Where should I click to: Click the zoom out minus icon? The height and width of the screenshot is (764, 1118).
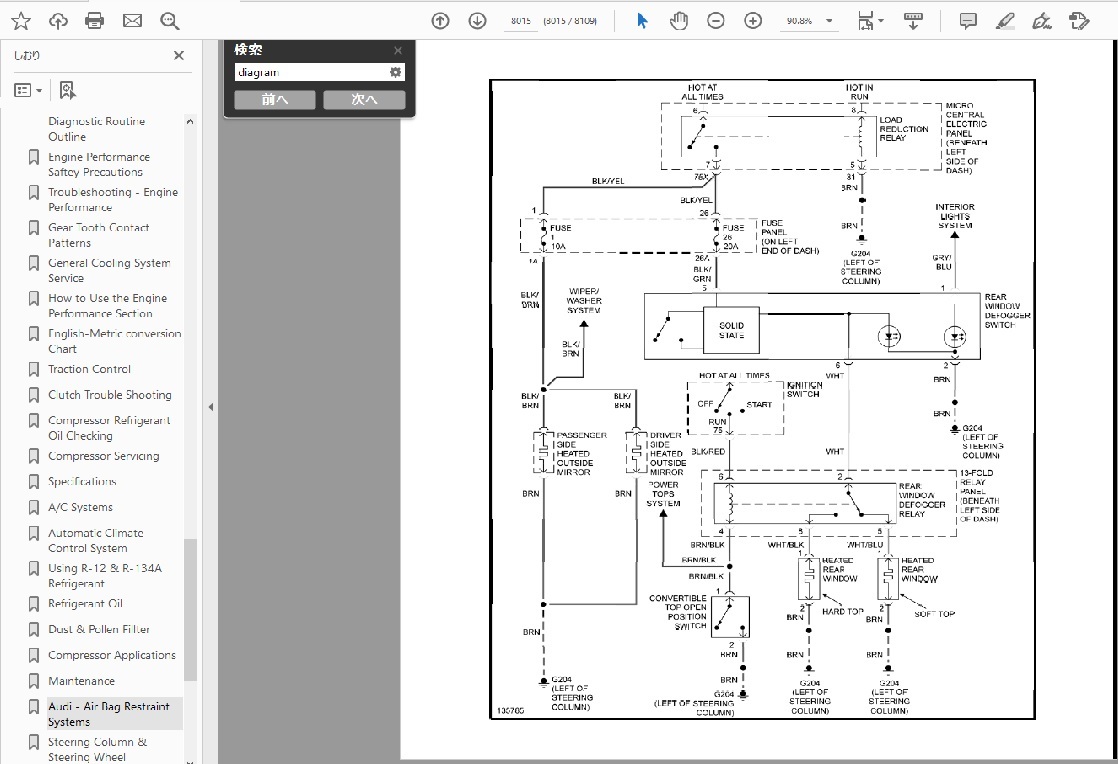[716, 21]
